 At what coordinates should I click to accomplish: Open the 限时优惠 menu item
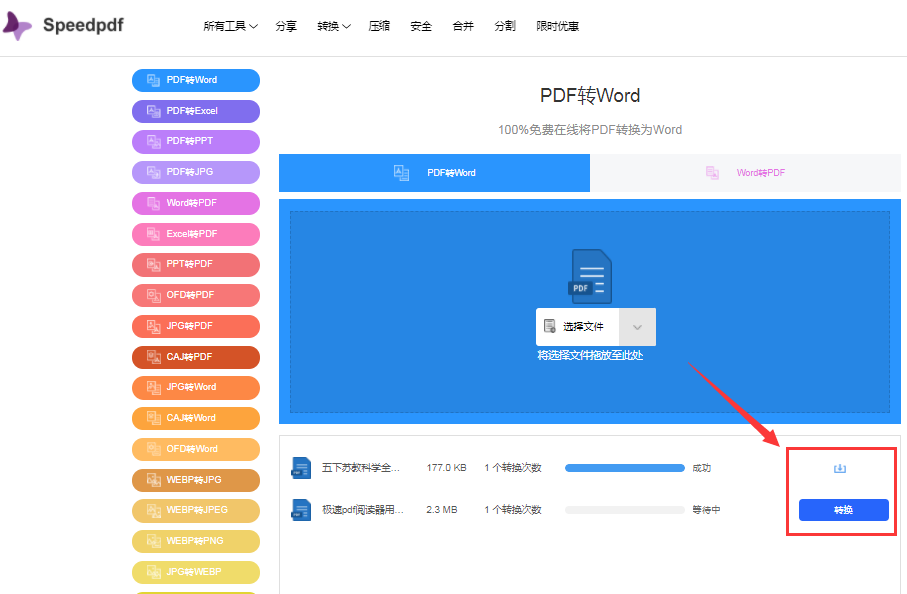[557, 26]
